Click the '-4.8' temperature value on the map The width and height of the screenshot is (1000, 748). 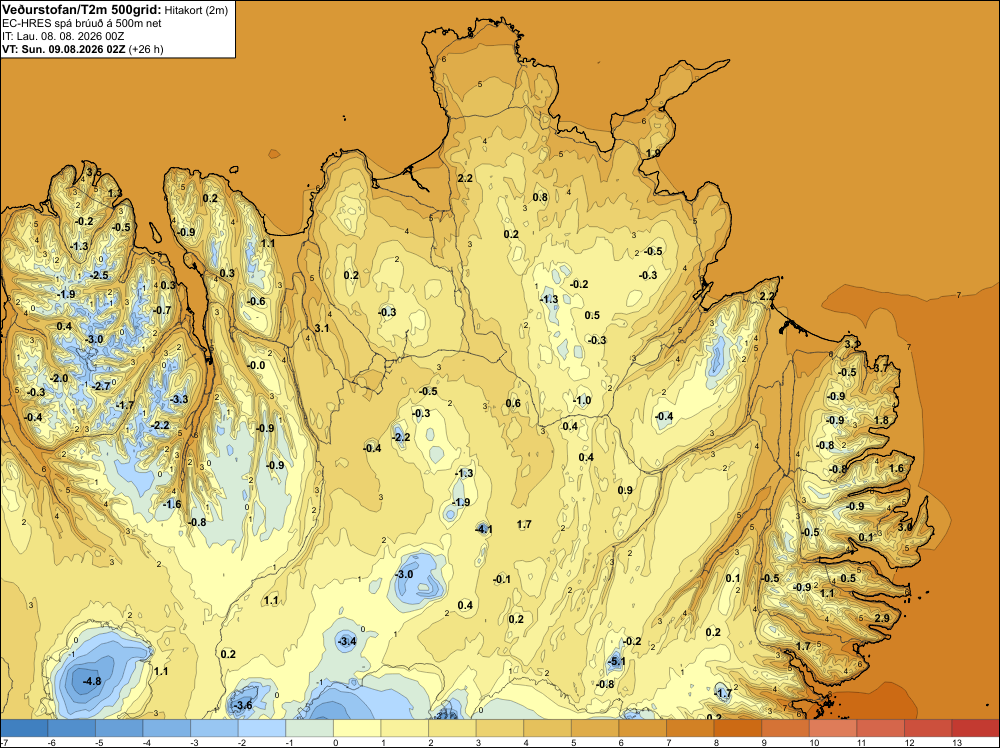click(x=92, y=681)
